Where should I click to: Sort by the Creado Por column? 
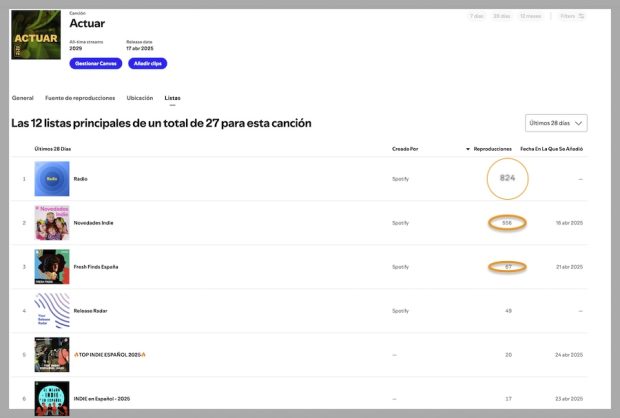click(405, 148)
